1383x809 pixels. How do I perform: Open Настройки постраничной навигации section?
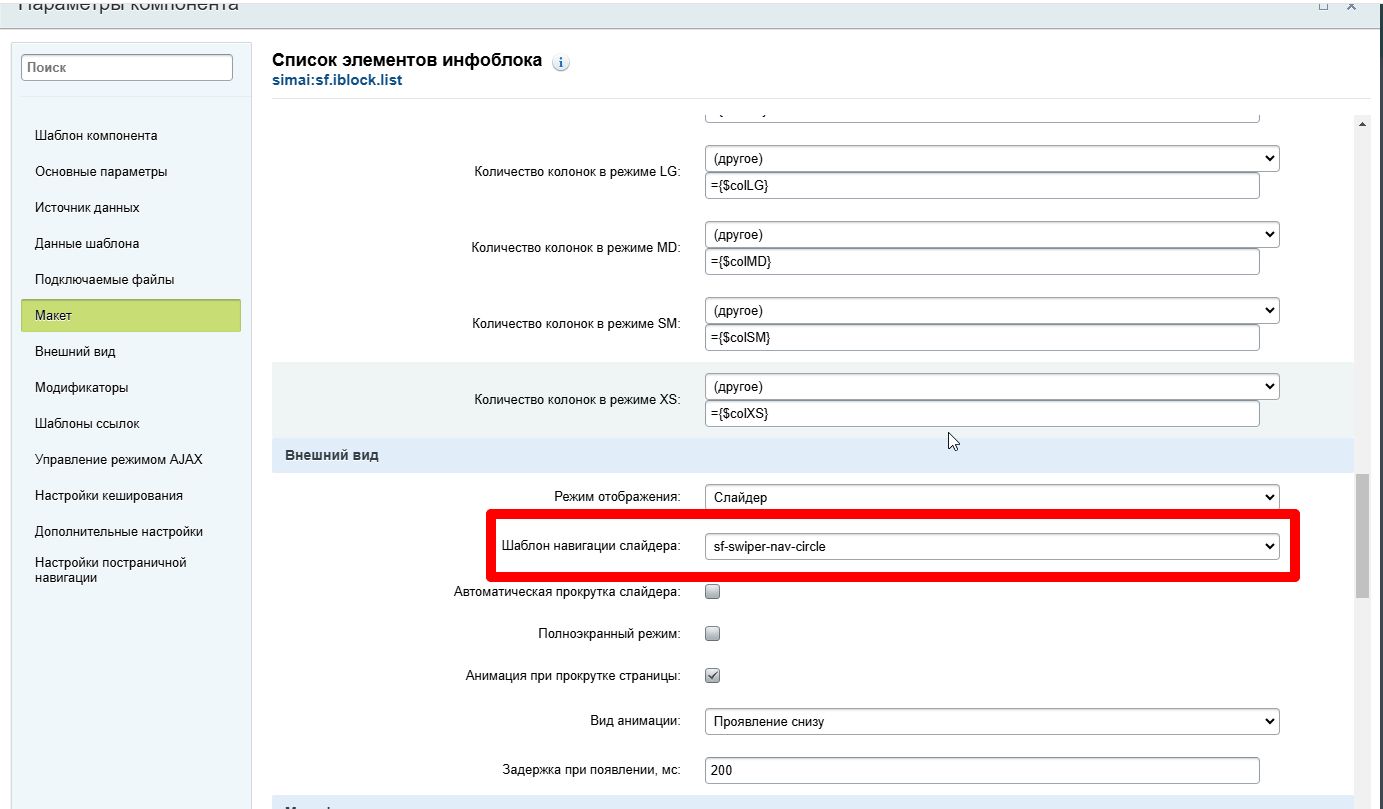point(110,570)
